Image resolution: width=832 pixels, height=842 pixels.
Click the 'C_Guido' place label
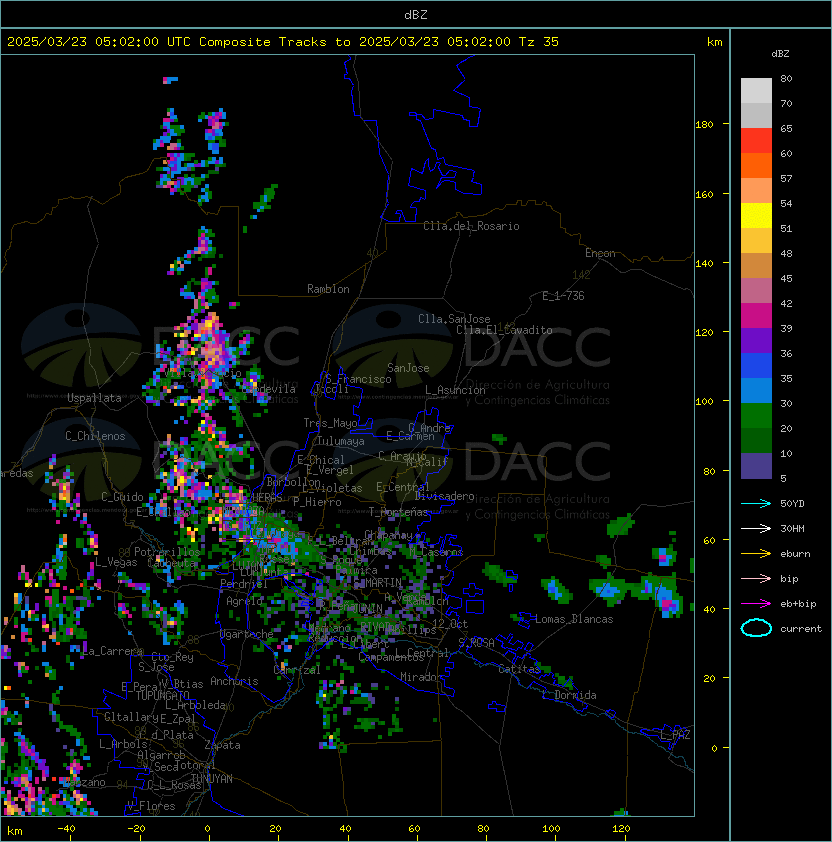[122, 497]
